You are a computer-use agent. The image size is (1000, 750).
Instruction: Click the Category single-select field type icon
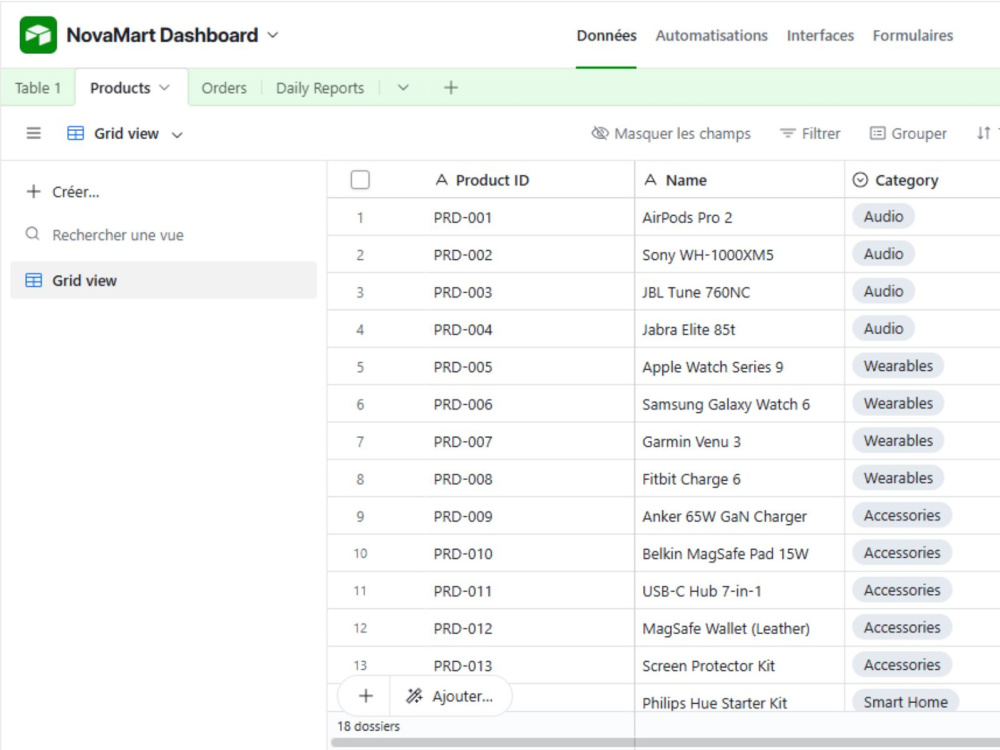coord(860,180)
